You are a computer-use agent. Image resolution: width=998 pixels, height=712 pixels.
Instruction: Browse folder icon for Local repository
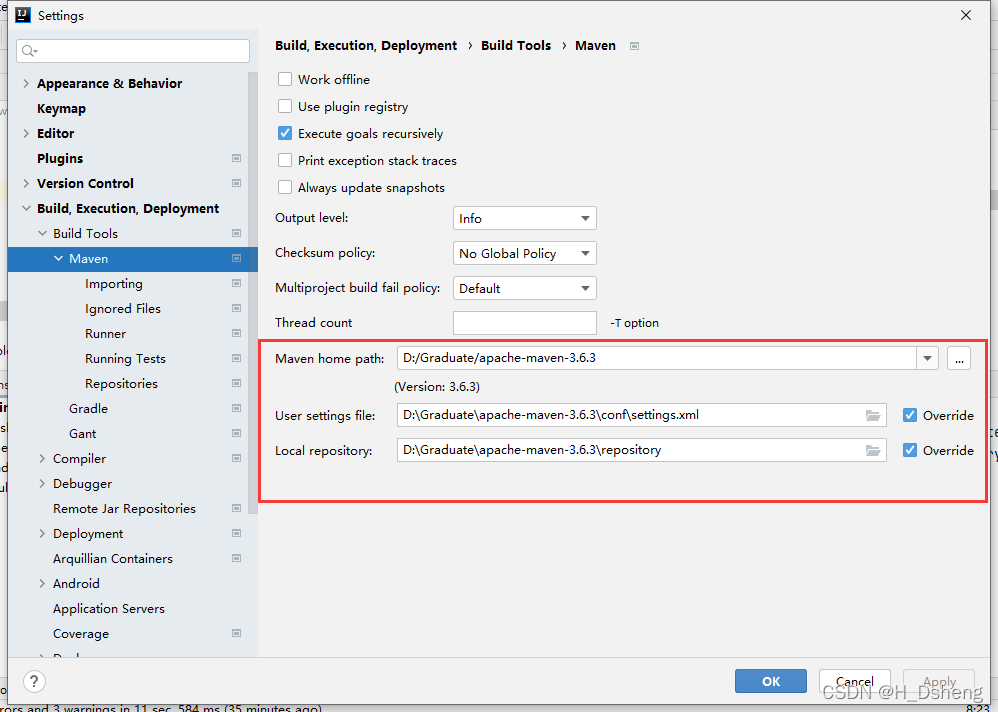pyautogui.click(x=873, y=450)
